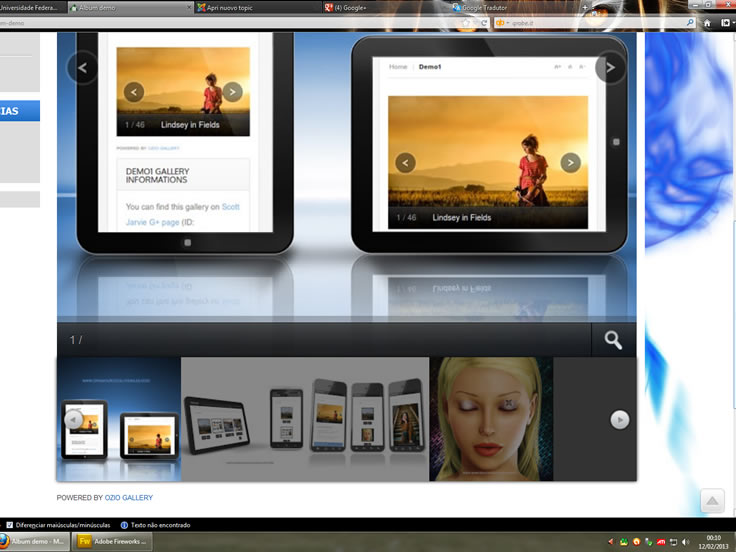Click the taskbar clock showing 00:10

click(x=713, y=542)
